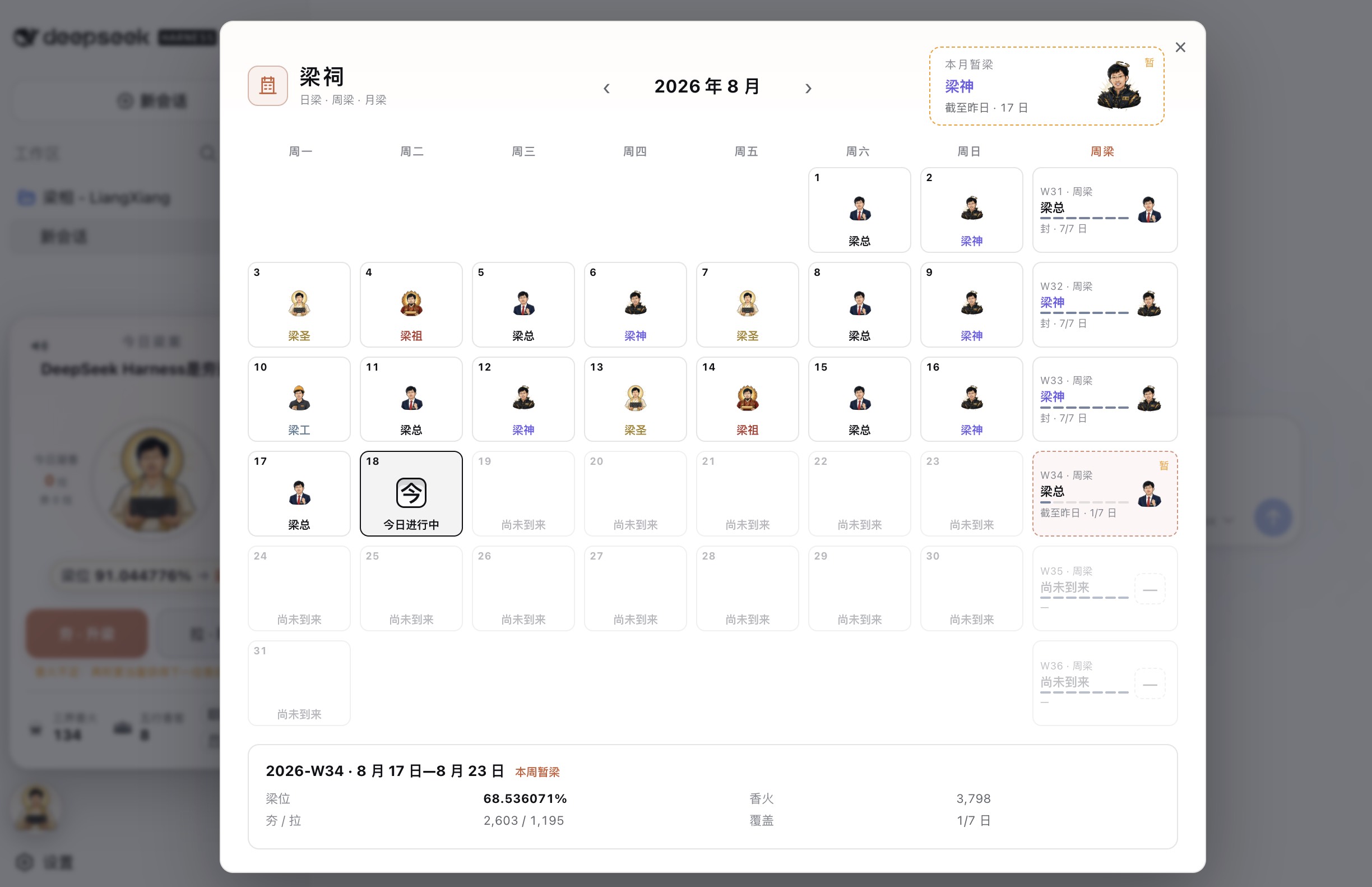The height and width of the screenshot is (887, 1372).
Task: Select August 17 梁总 day cell
Action: tap(299, 493)
